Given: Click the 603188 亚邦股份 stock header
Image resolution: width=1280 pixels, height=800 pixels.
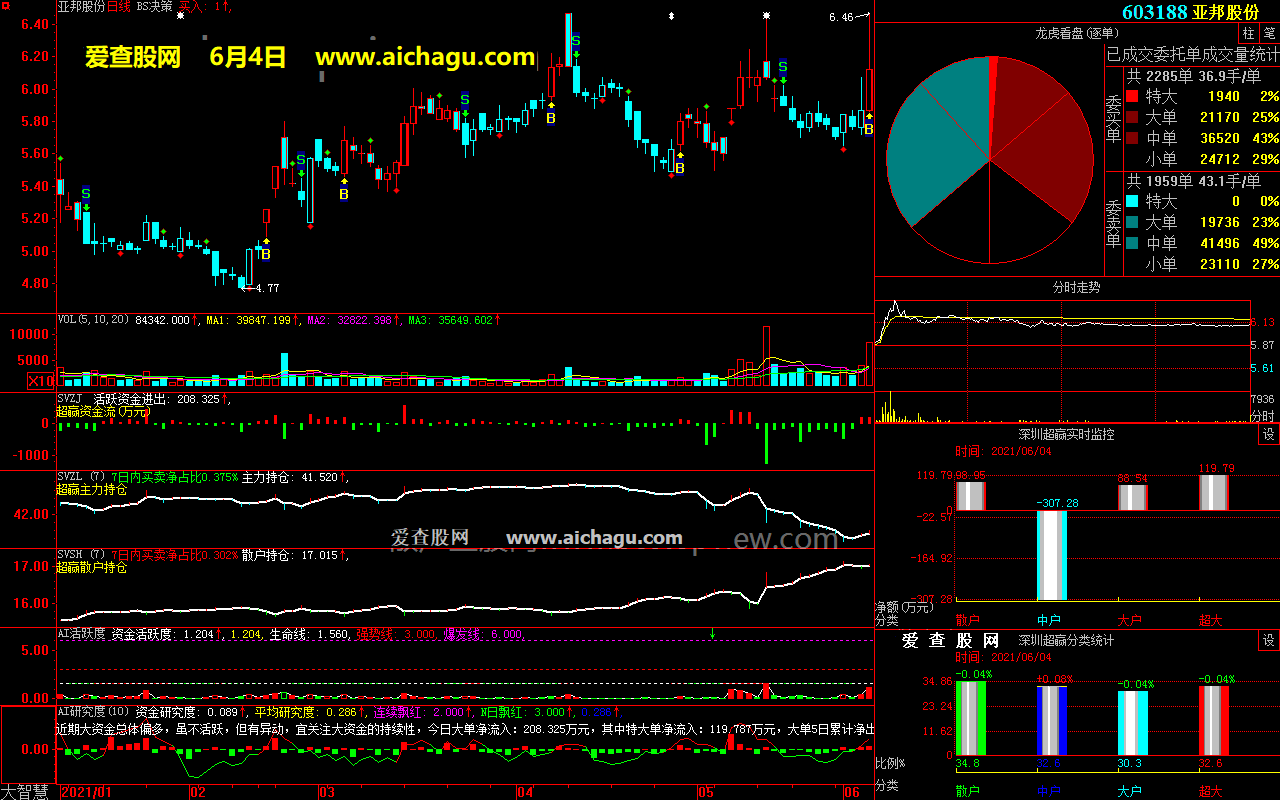Looking at the screenshot, I should pyautogui.click(x=1190, y=12).
